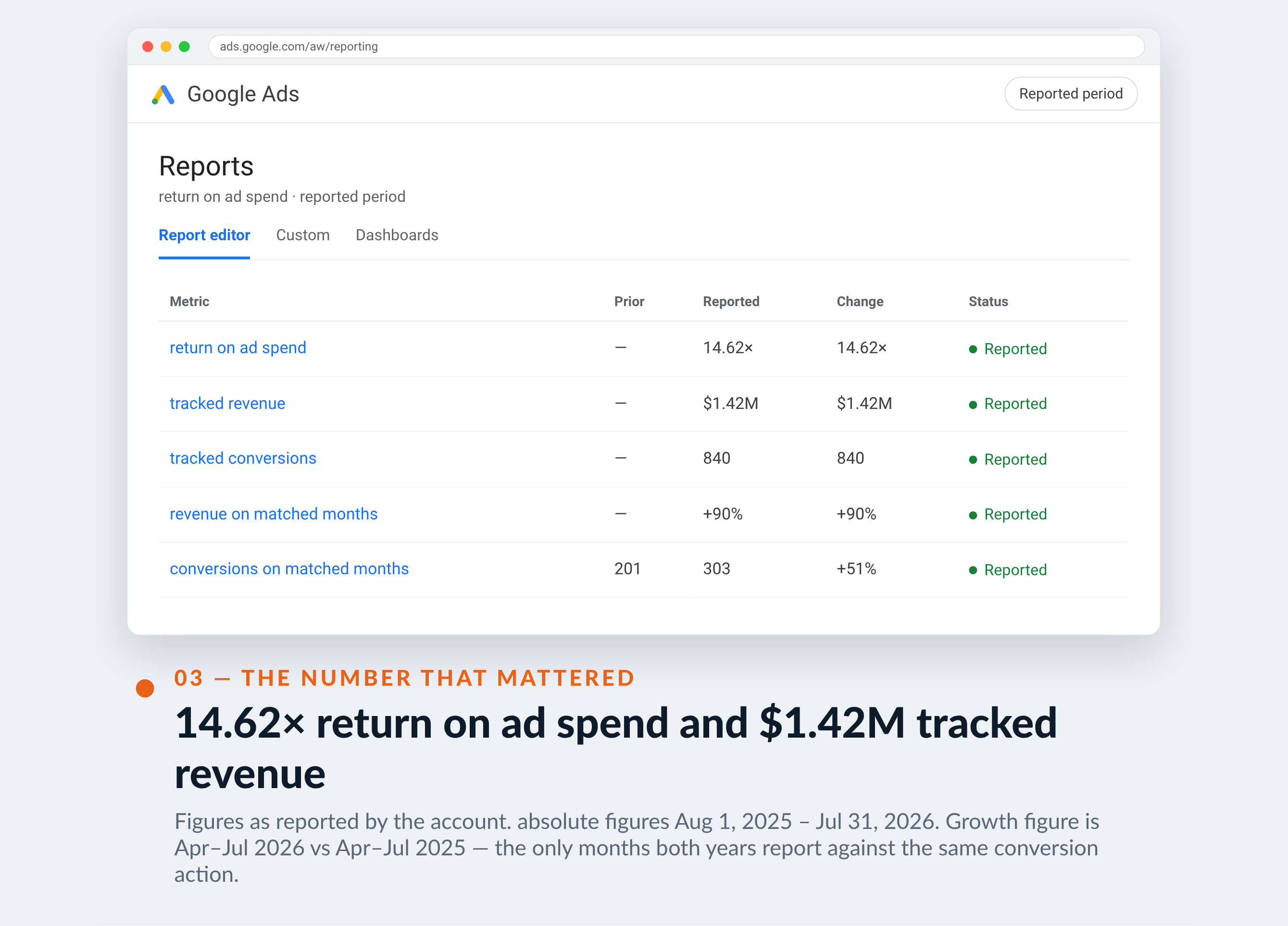The image size is (1288, 926).
Task: Click the yellow minimize window dot
Action: pyautogui.click(x=166, y=47)
